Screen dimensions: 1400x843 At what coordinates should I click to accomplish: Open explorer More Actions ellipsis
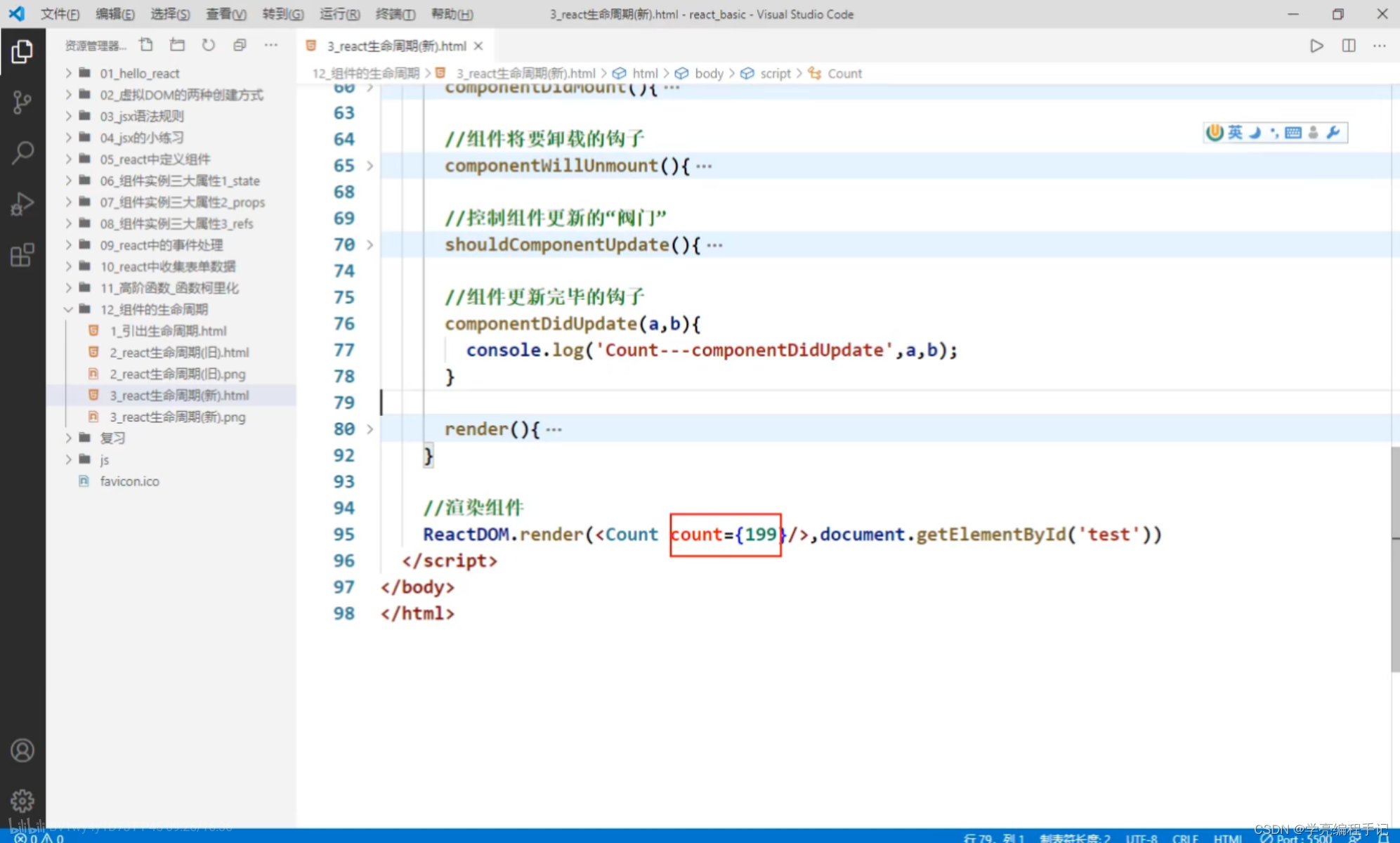point(271,45)
